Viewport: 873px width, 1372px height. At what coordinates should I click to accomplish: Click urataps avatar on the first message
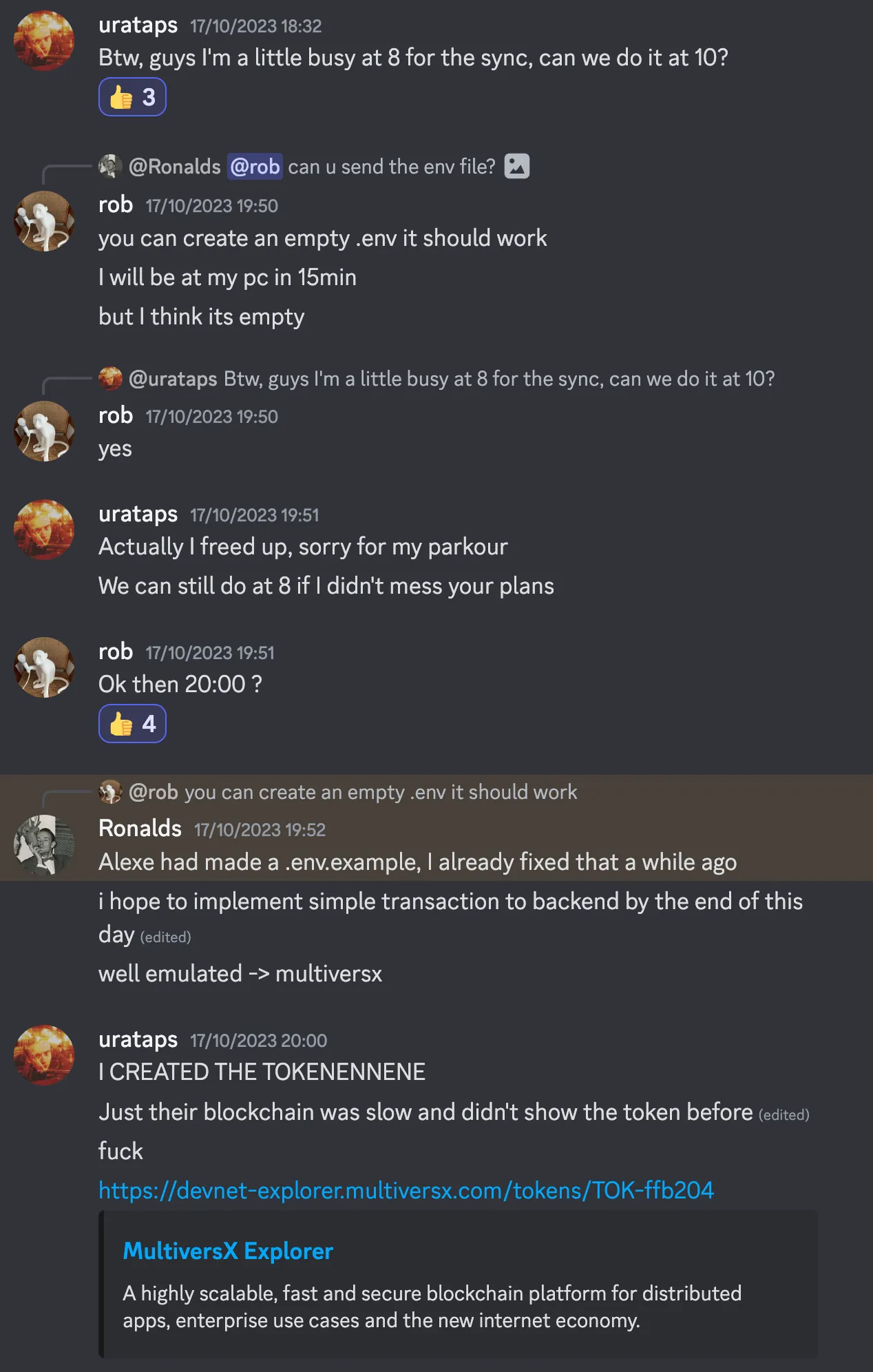[44, 41]
